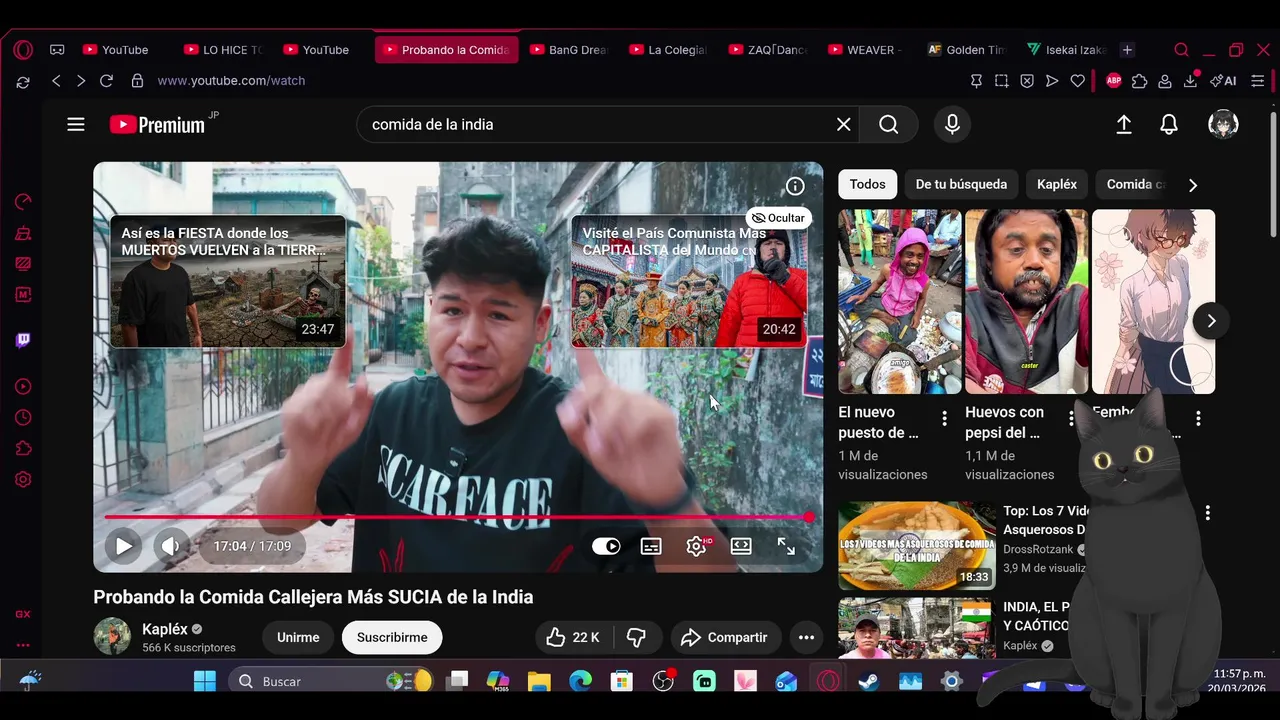Screen dimensions: 1280x720
Task: Open the downloads icon in toolbar
Action: pyautogui.click(x=1190, y=81)
